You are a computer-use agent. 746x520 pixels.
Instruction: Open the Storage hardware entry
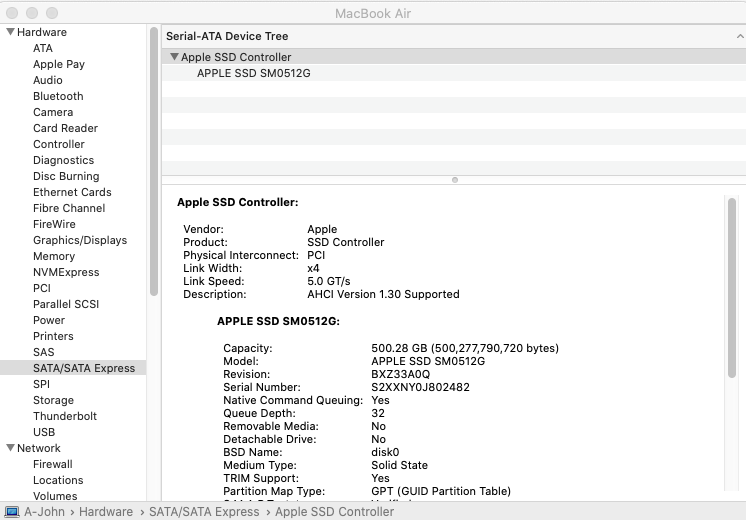pos(53,400)
